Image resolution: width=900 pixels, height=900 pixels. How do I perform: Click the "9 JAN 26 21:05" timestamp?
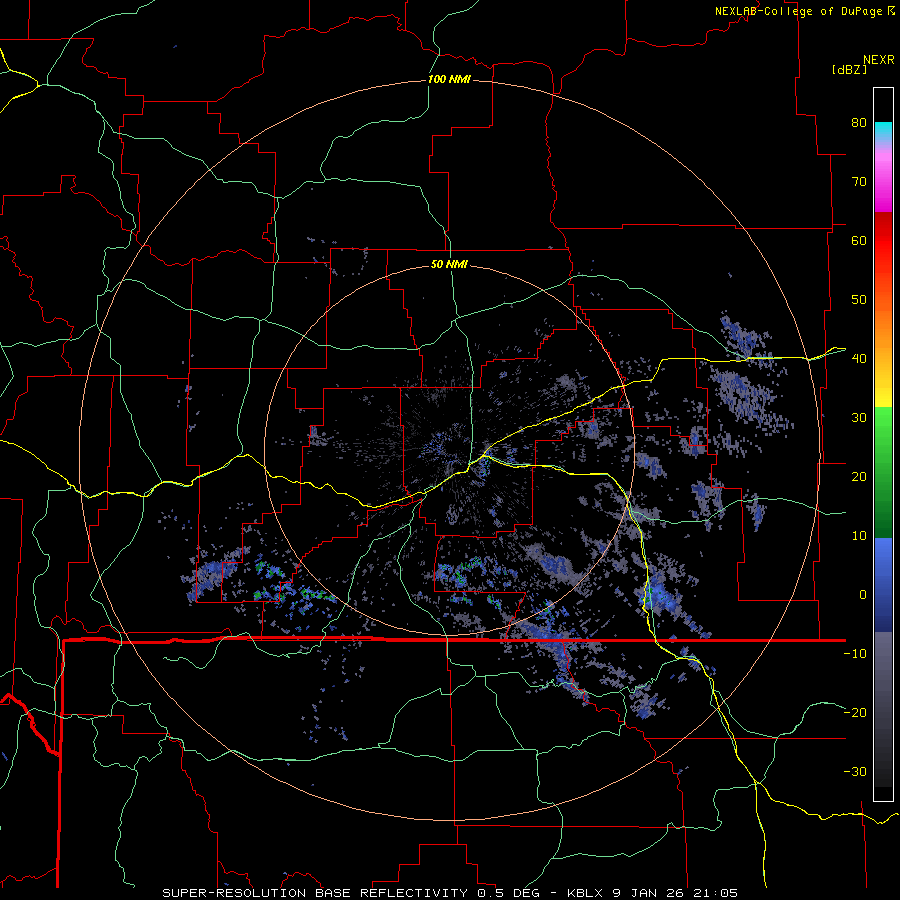click(x=675, y=893)
